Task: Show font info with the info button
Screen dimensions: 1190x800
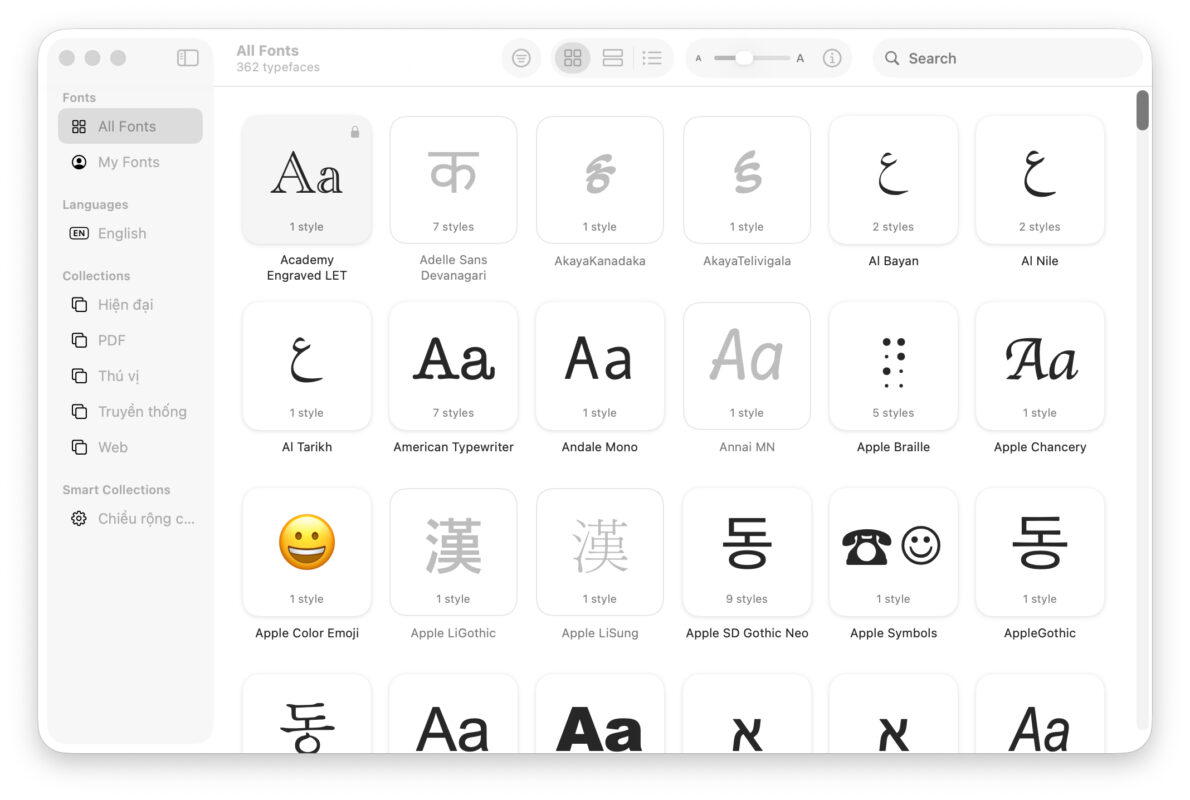Action: pos(832,58)
